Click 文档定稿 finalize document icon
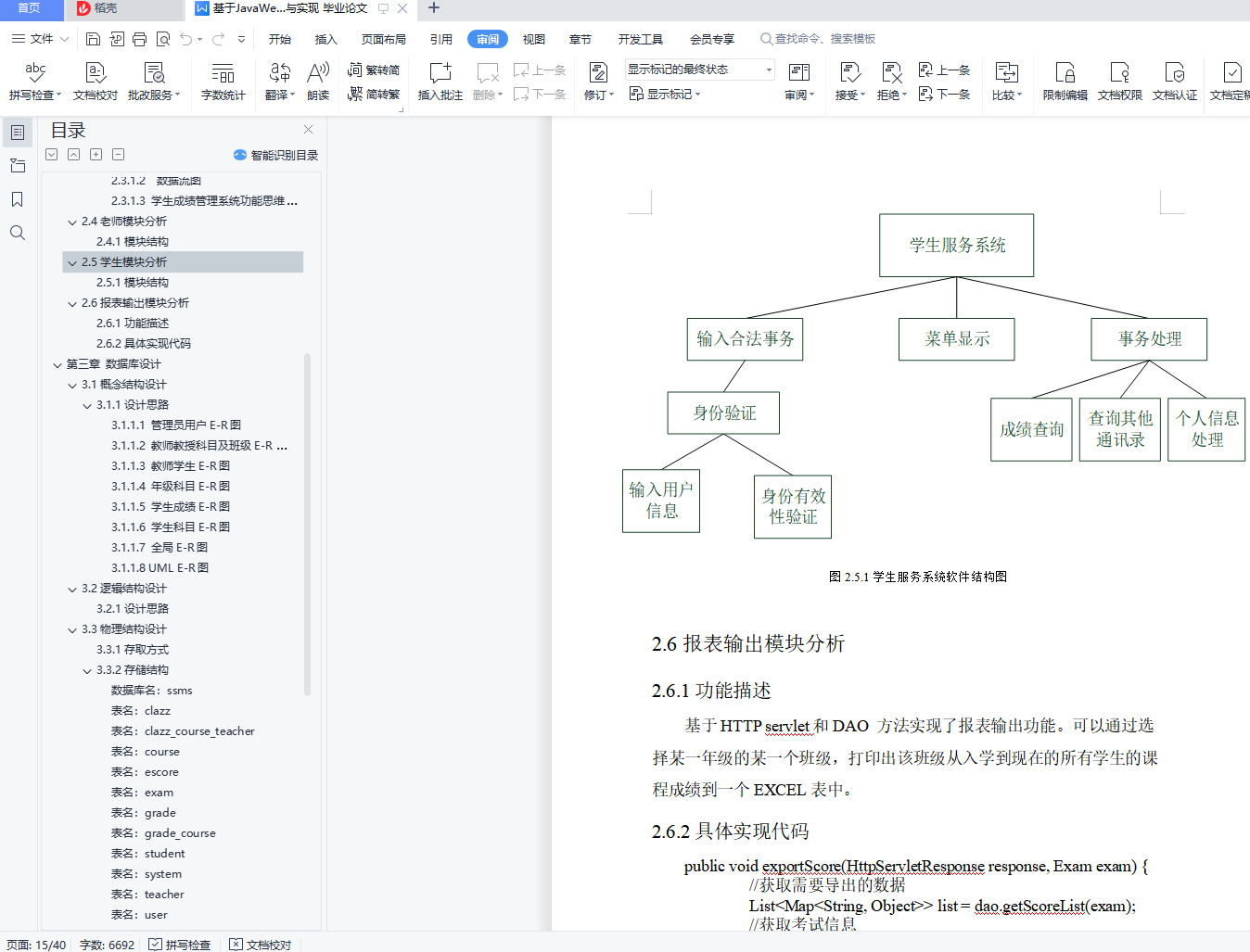 [x=1231, y=72]
